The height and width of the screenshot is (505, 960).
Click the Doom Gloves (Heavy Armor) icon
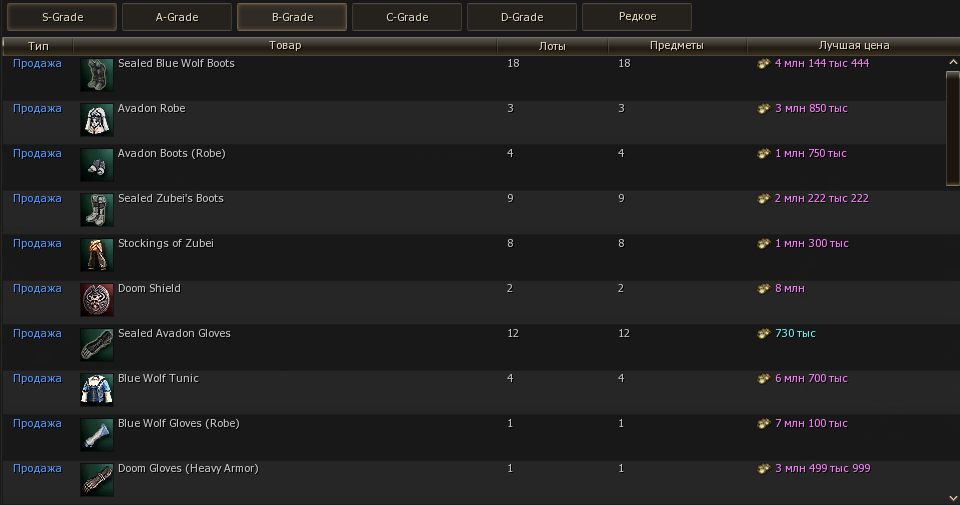click(97, 480)
